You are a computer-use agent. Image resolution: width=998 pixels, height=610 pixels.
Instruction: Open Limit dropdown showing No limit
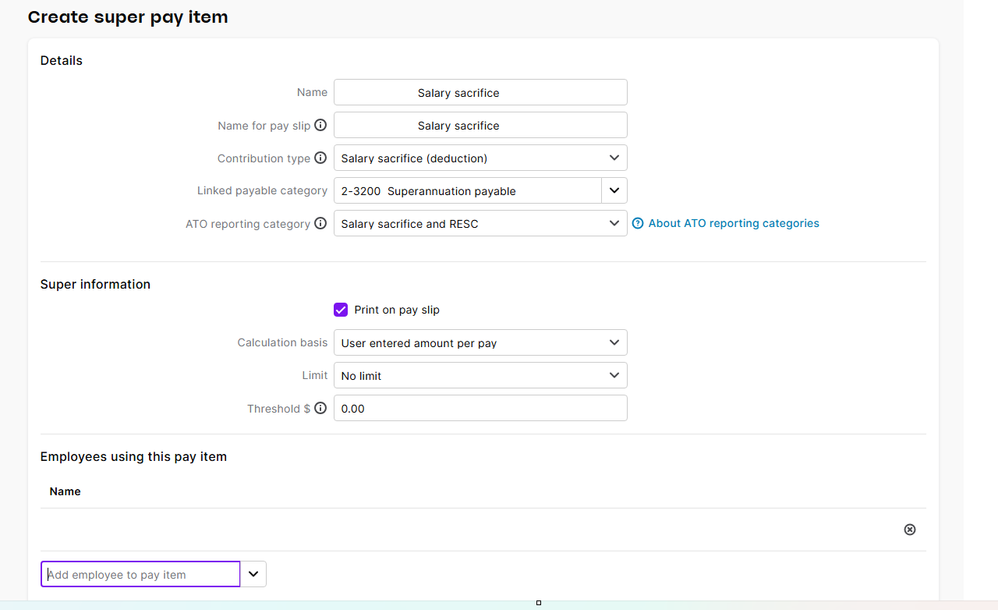coord(481,376)
